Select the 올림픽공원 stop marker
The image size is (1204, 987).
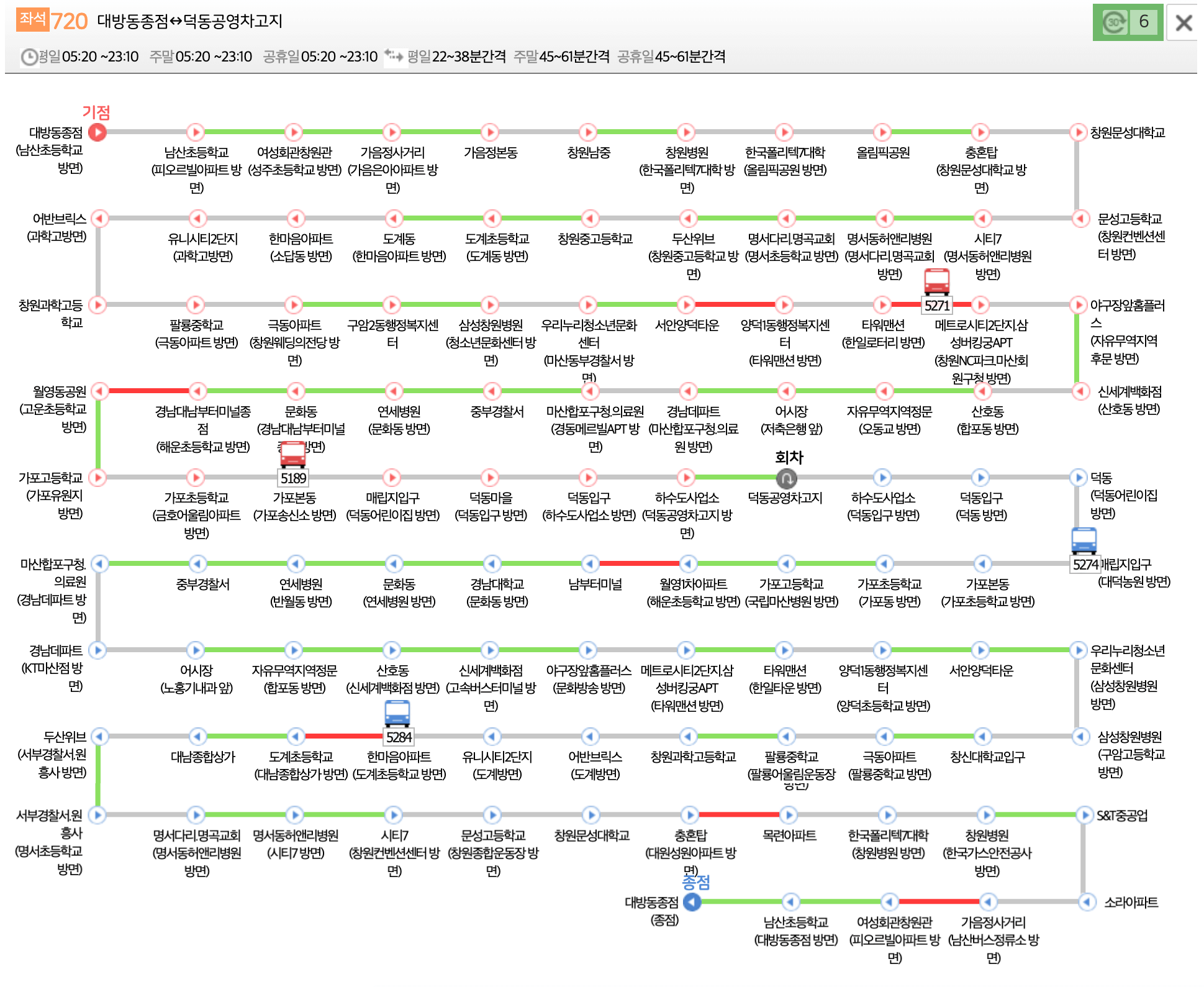[x=882, y=132]
